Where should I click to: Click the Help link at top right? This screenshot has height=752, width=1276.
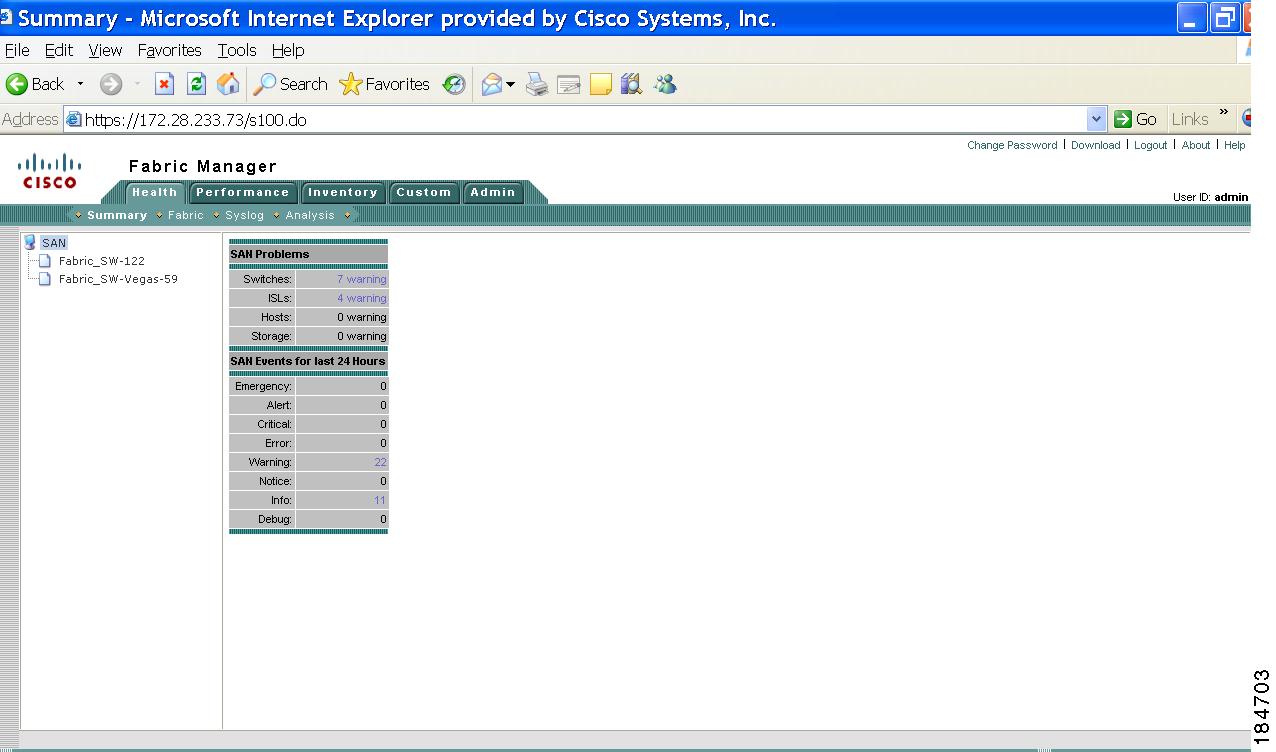click(x=1235, y=145)
